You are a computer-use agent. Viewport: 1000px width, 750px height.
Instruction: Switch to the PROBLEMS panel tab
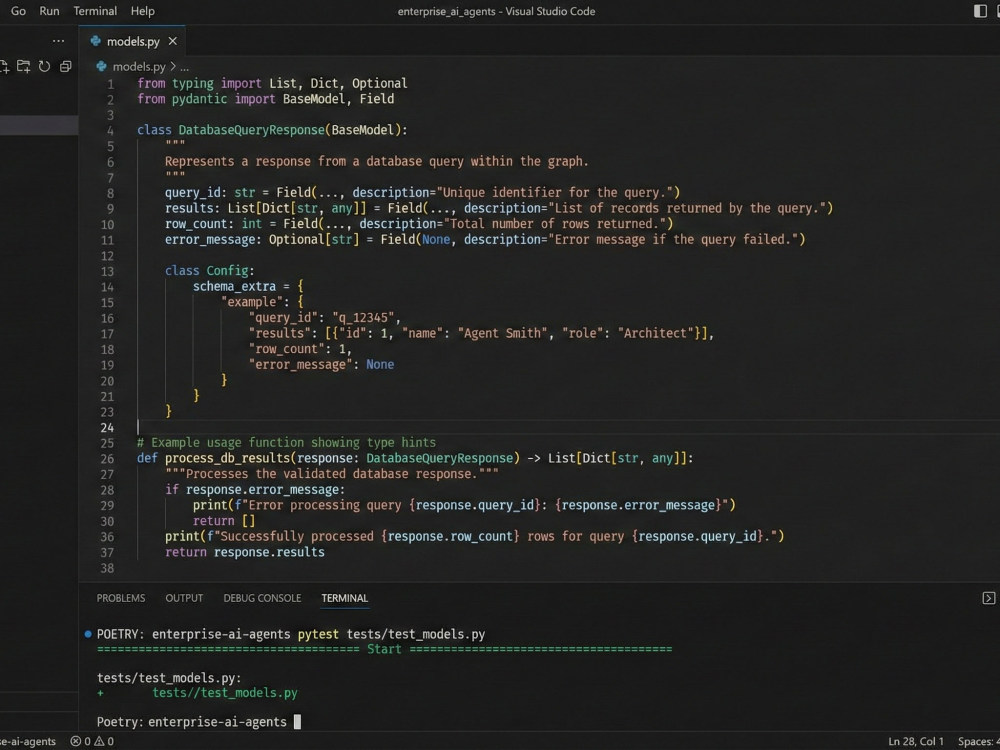pyautogui.click(x=121, y=598)
